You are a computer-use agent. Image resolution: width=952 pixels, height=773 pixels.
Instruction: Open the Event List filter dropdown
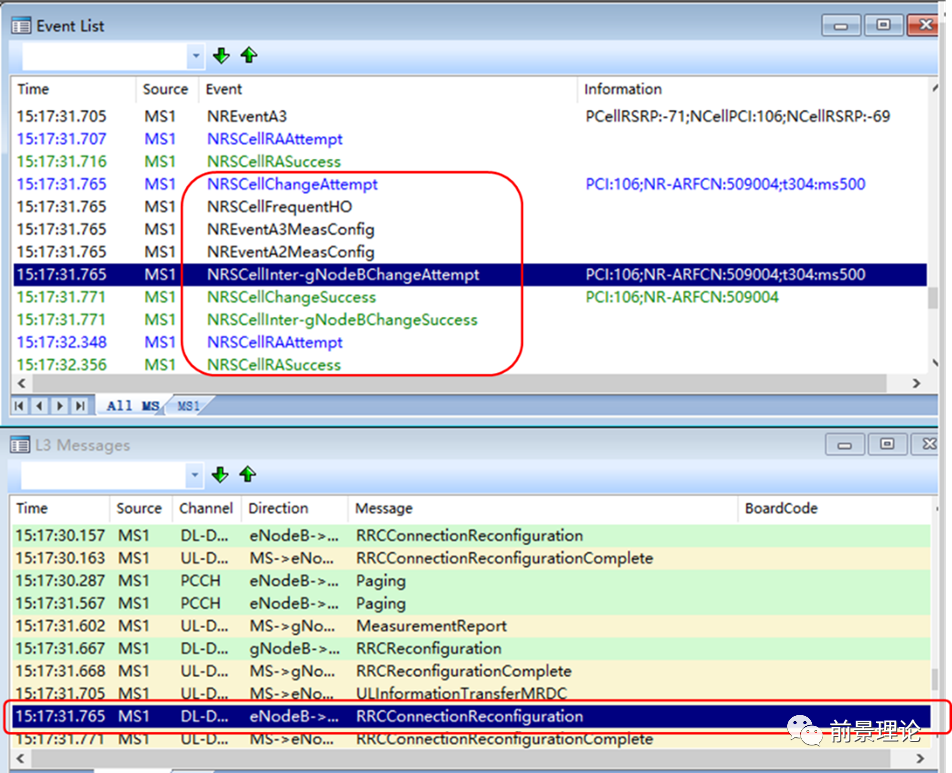click(196, 56)
